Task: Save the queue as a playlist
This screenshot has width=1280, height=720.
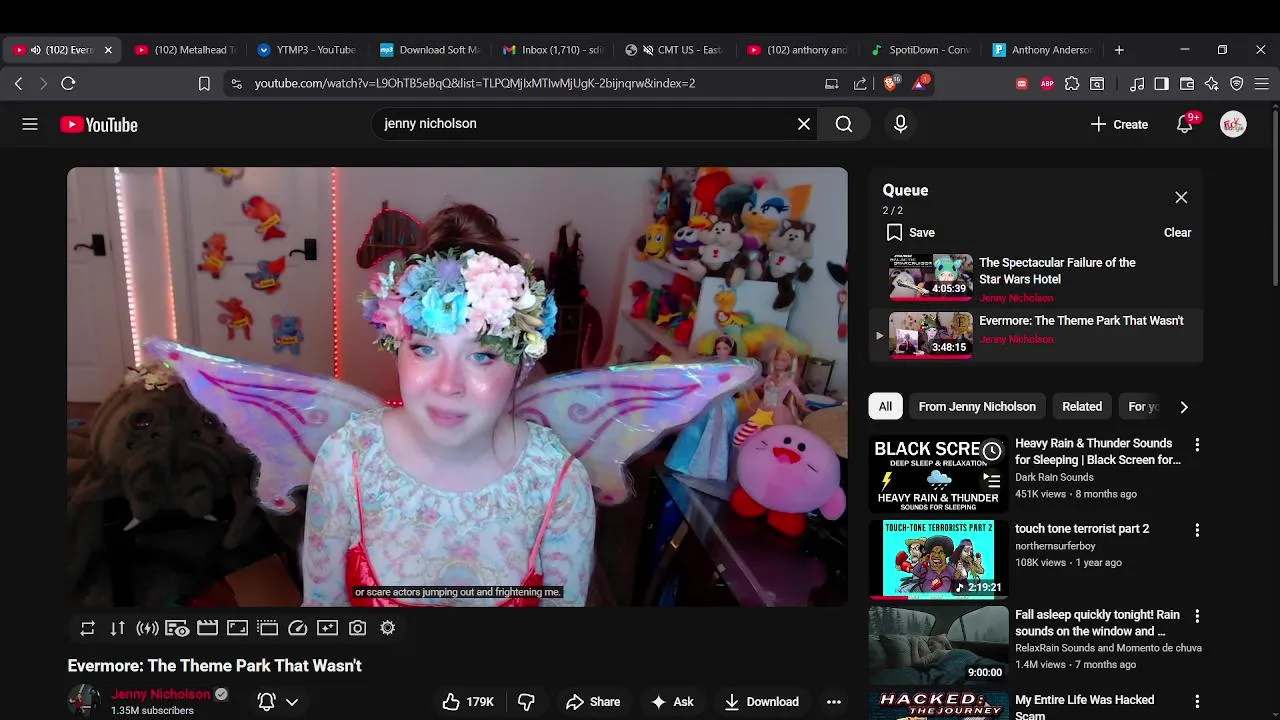Action: 910,233
